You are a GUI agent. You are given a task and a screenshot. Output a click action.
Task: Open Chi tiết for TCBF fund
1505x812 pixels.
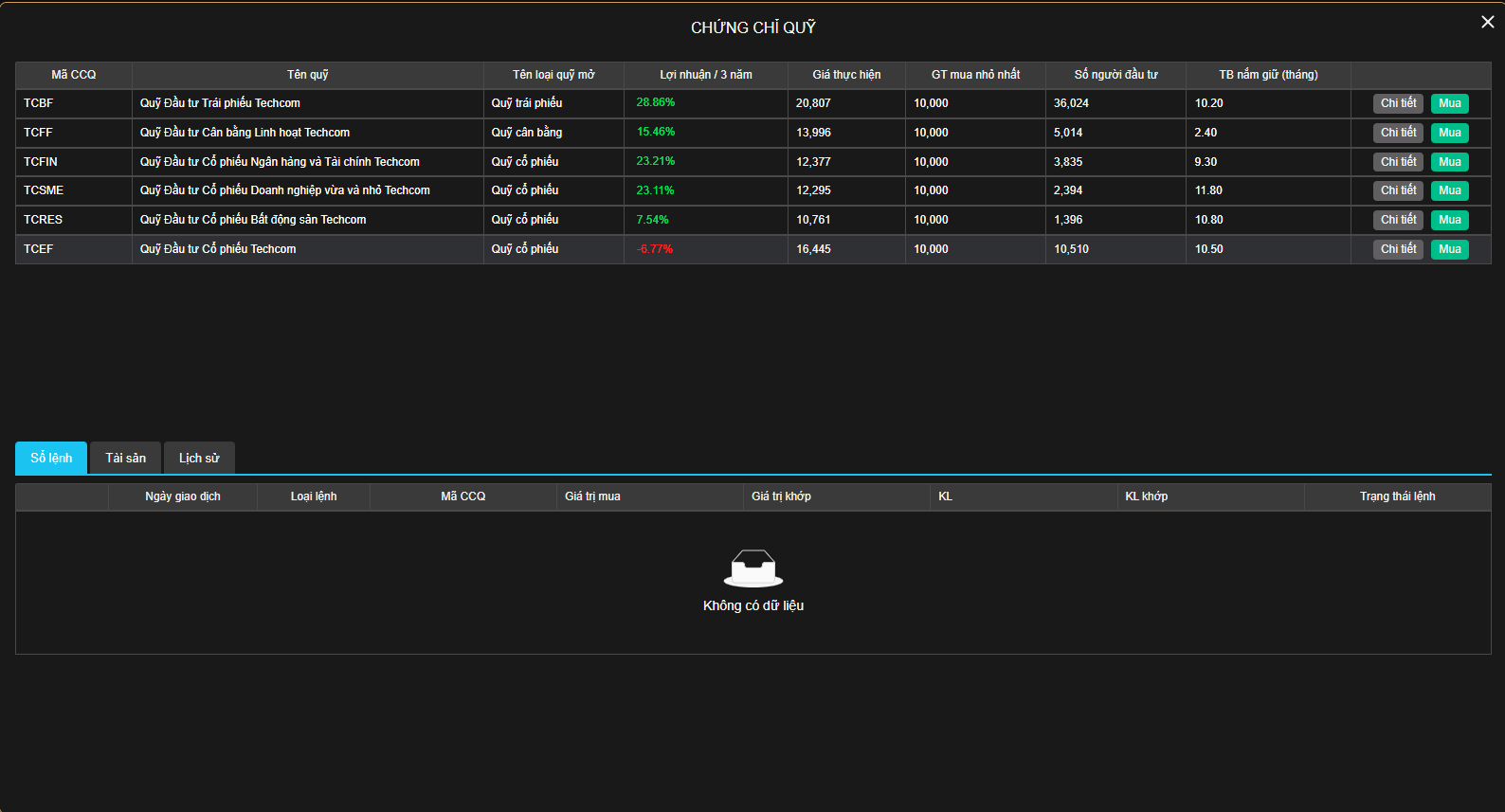[x=1398, y=103]
